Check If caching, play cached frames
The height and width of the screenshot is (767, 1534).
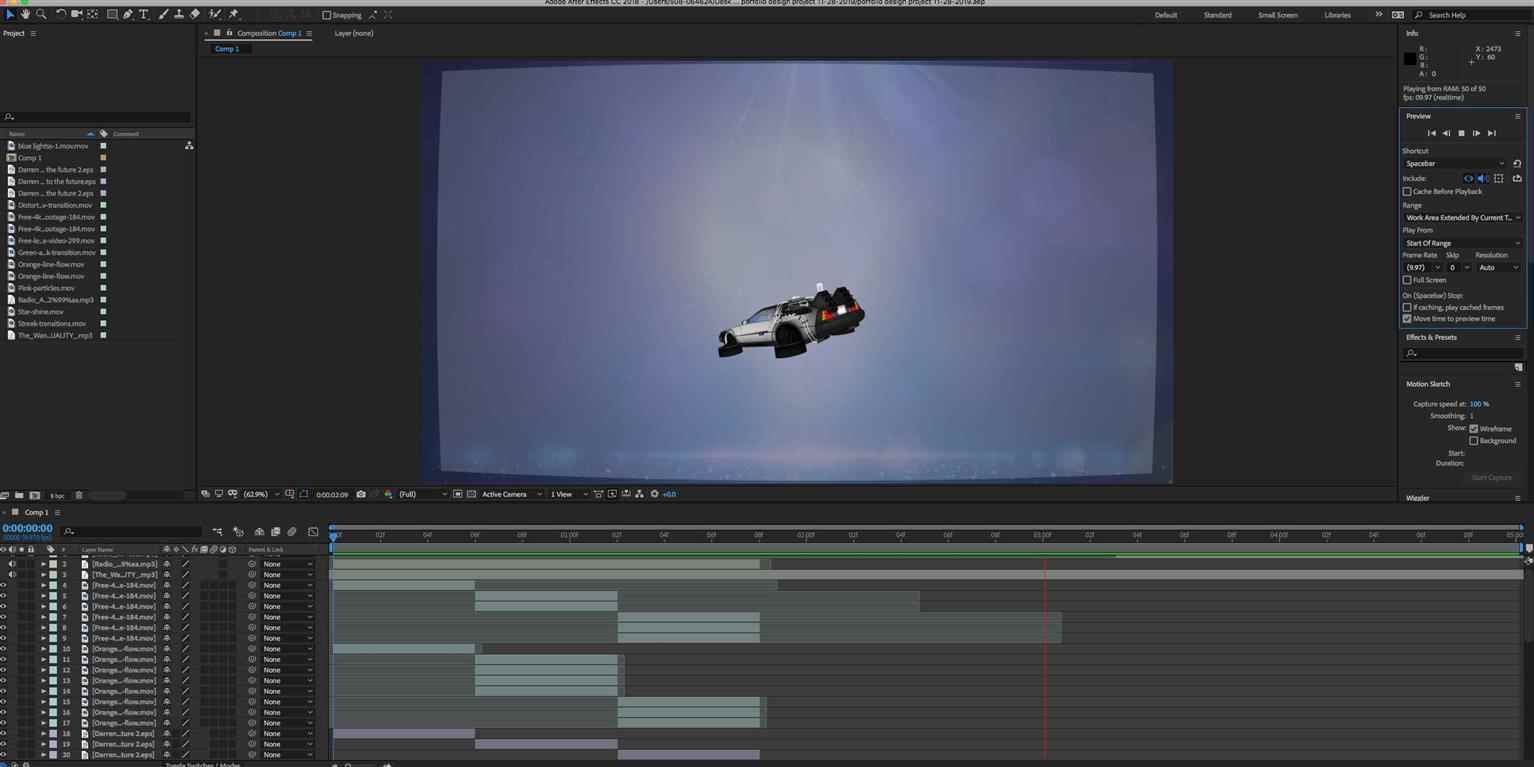click(1407, 307)
